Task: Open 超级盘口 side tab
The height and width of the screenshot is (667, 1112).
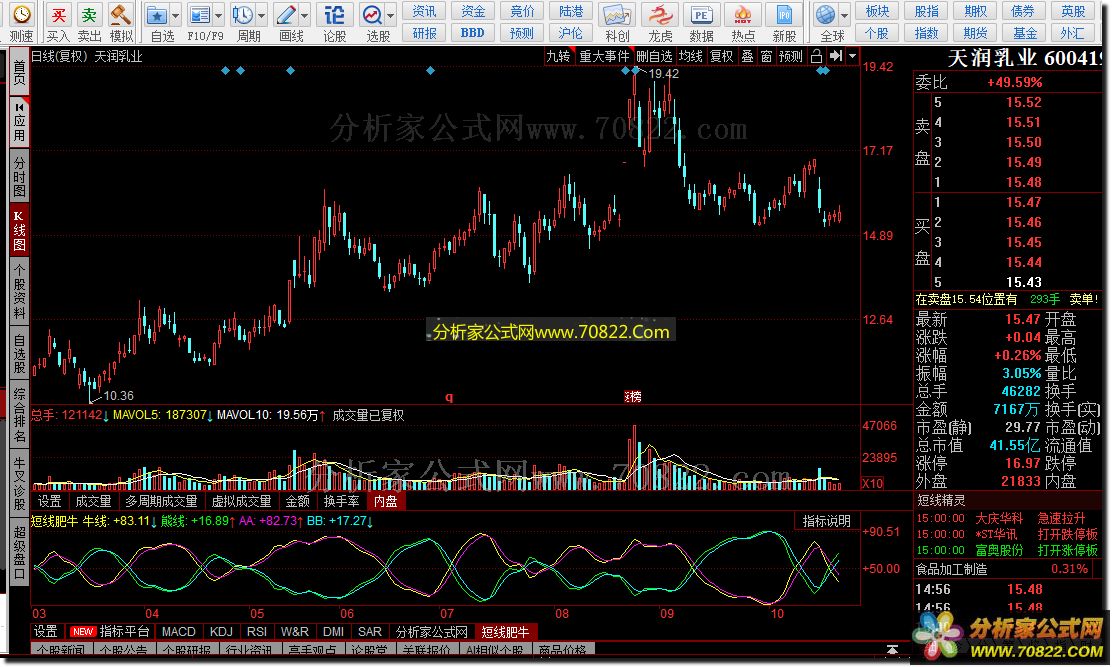Action: (19, 554)
